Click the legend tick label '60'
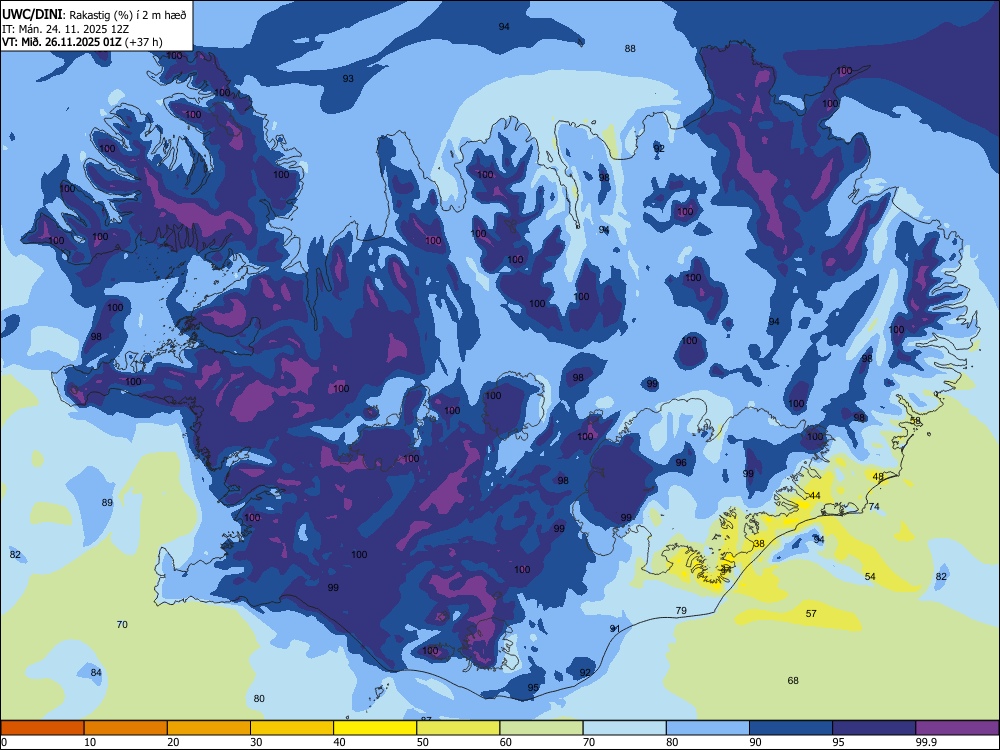 click(x=506, y=742)
